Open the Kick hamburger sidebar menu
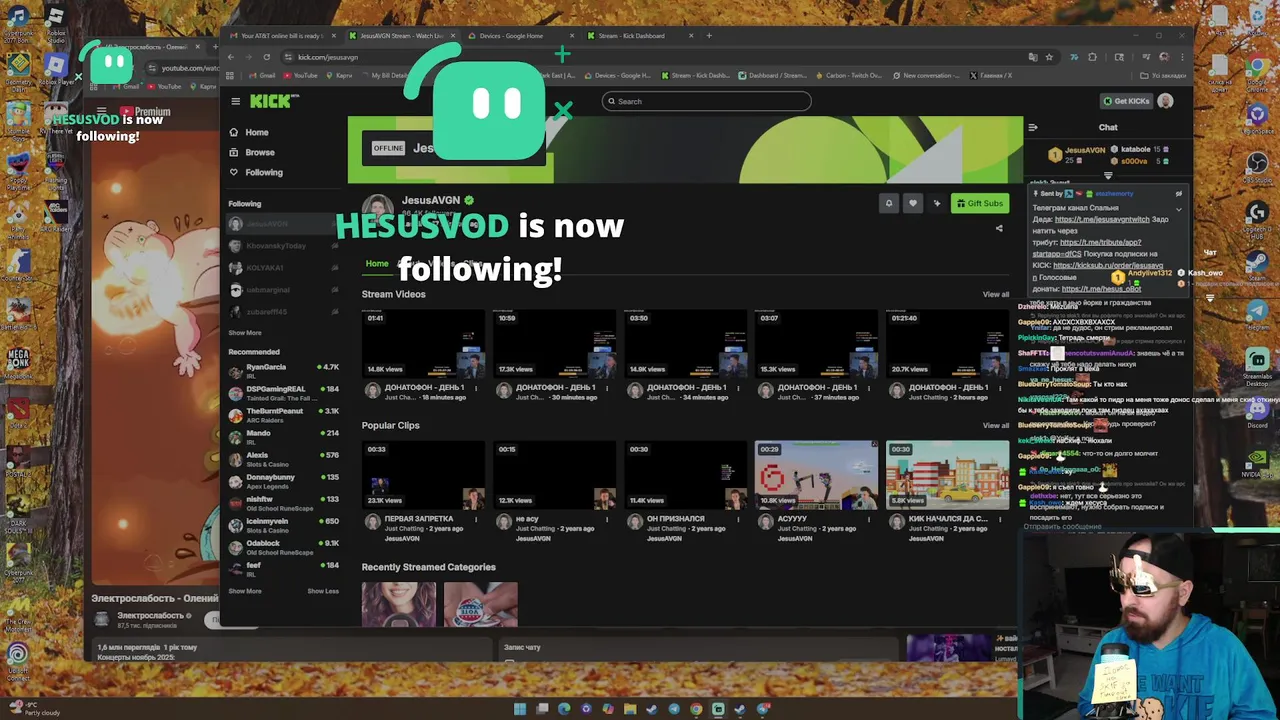 [x=235, y=101]
